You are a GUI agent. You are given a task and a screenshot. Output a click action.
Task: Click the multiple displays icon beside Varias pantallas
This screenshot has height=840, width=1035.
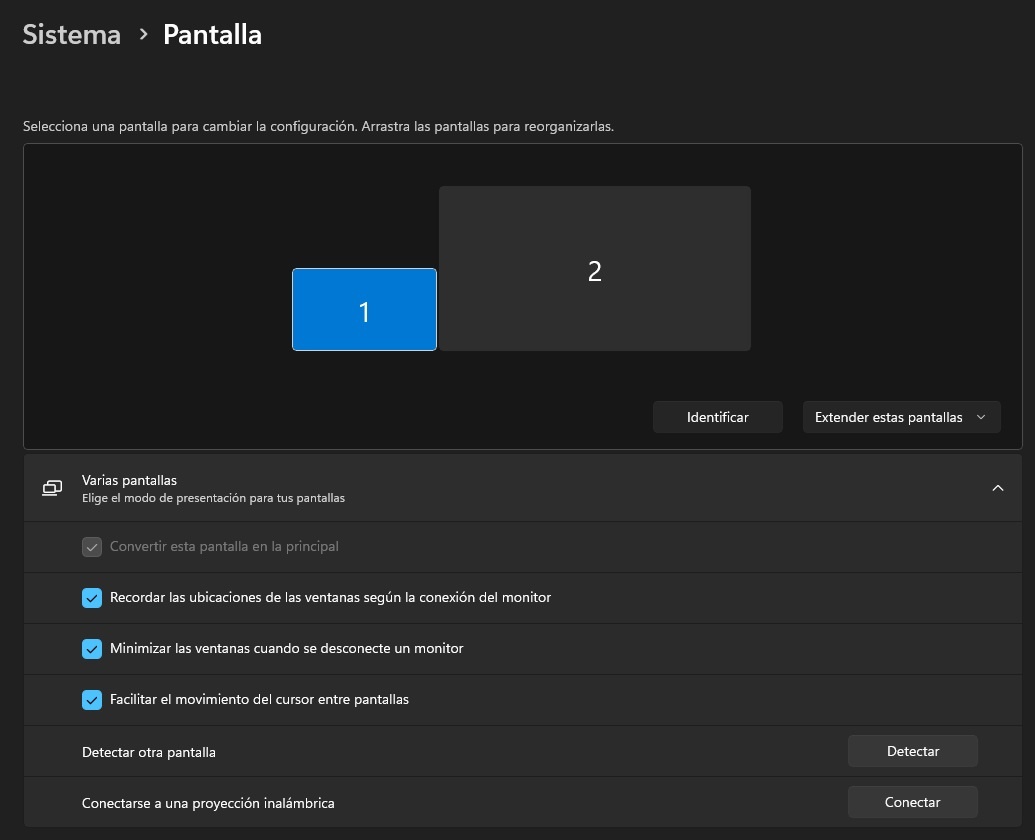click(51, 487)
